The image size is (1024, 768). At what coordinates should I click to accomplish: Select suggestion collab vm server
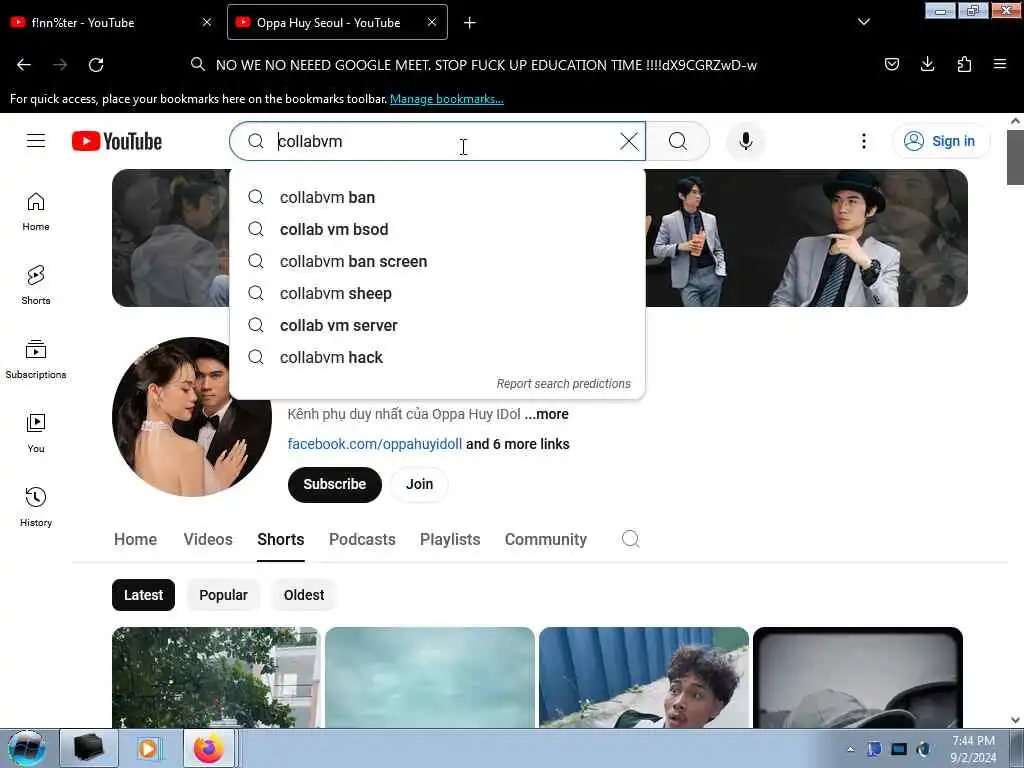tap(438, 325)
